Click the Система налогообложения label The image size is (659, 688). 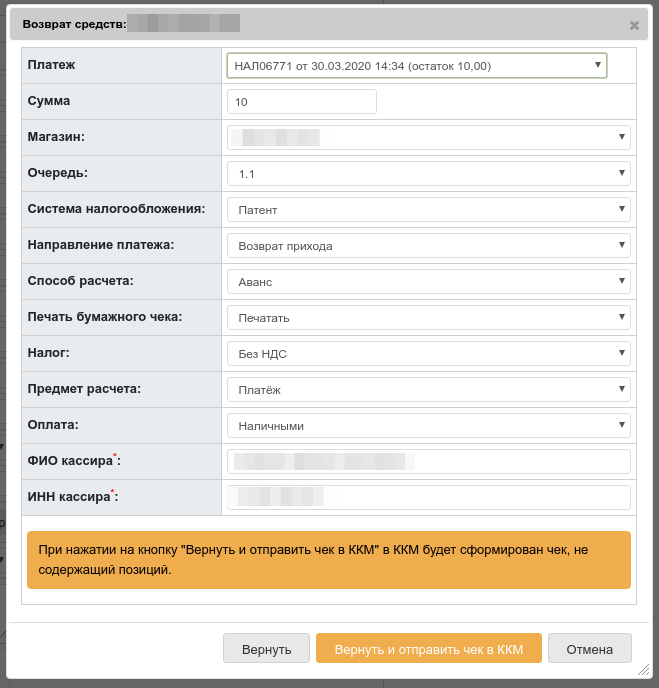[116, 209]
